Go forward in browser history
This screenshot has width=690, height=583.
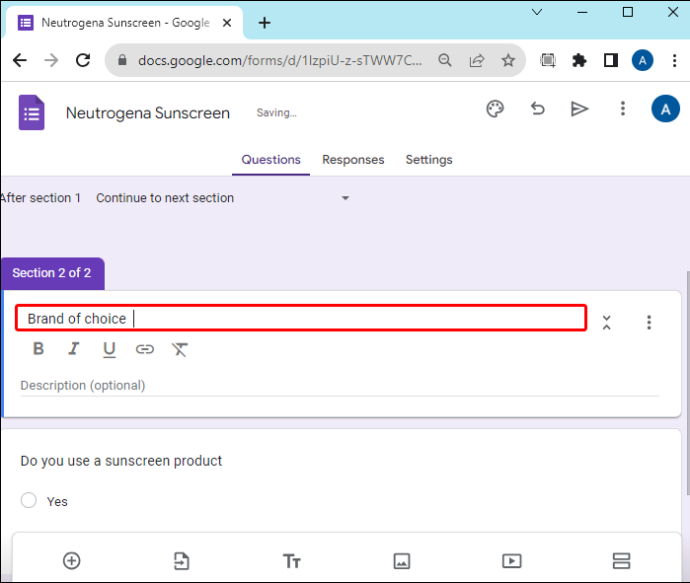(x=51, y=60)
